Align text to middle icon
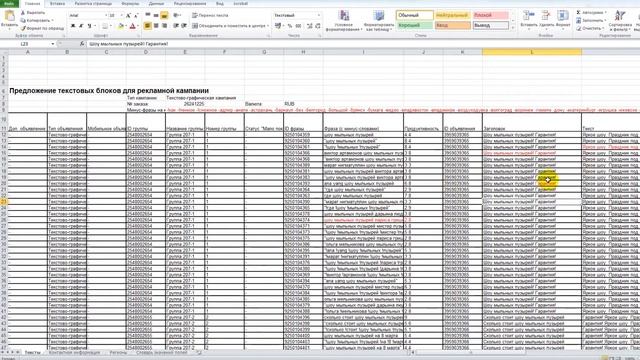Viewport: 640px width, 360px height. click(156, 16)
